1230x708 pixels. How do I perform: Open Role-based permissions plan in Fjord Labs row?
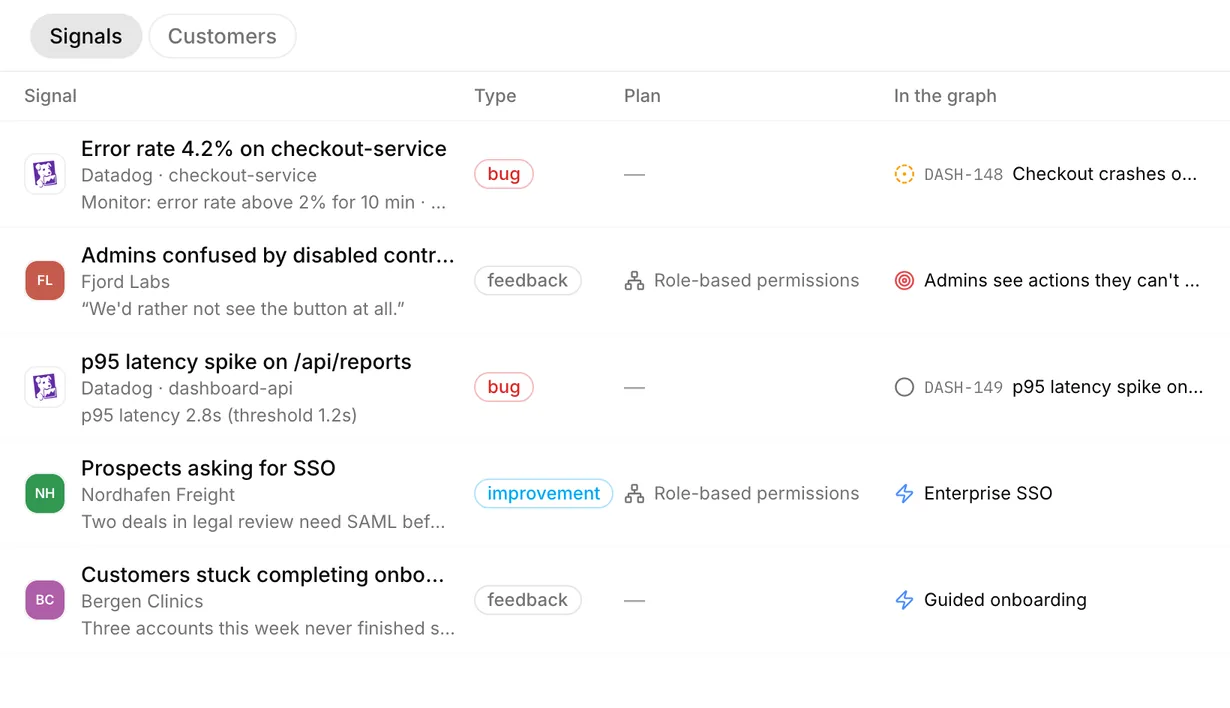pyautogui.click(x=756, y=281)
